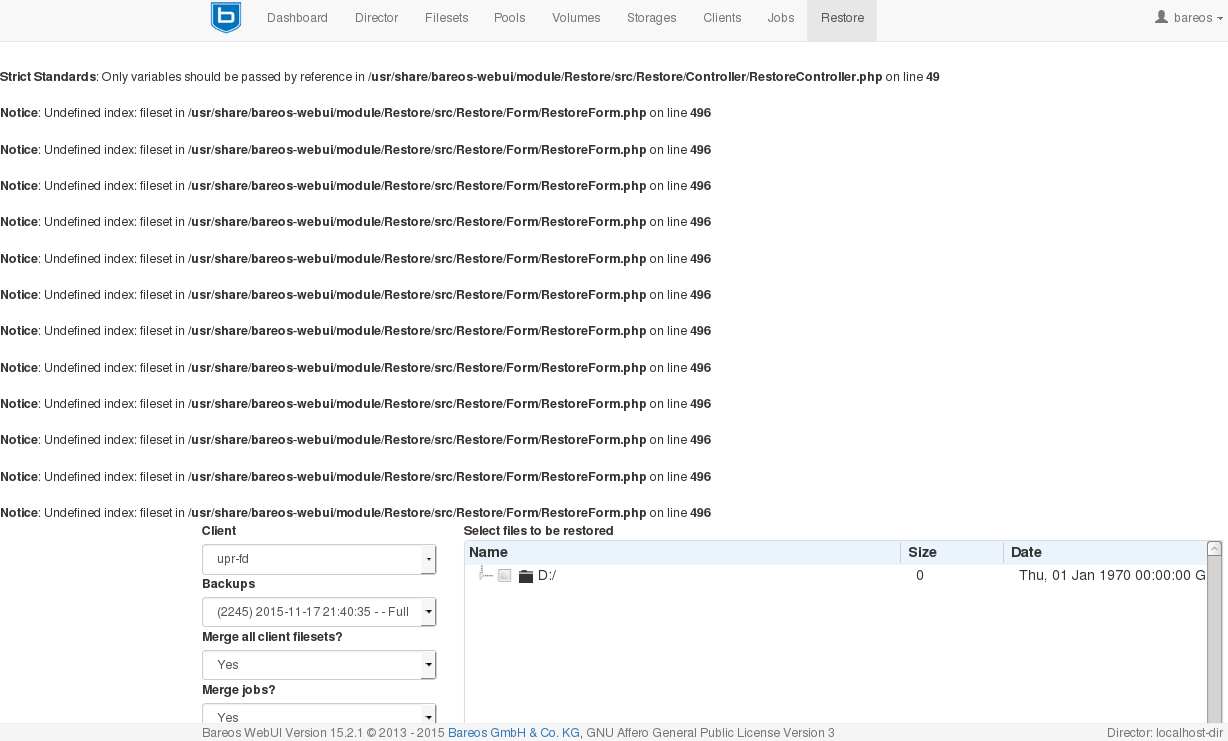Open the bareos user menu
Viewport: 1228px width, 741px height.
[x=1189, y=18]
